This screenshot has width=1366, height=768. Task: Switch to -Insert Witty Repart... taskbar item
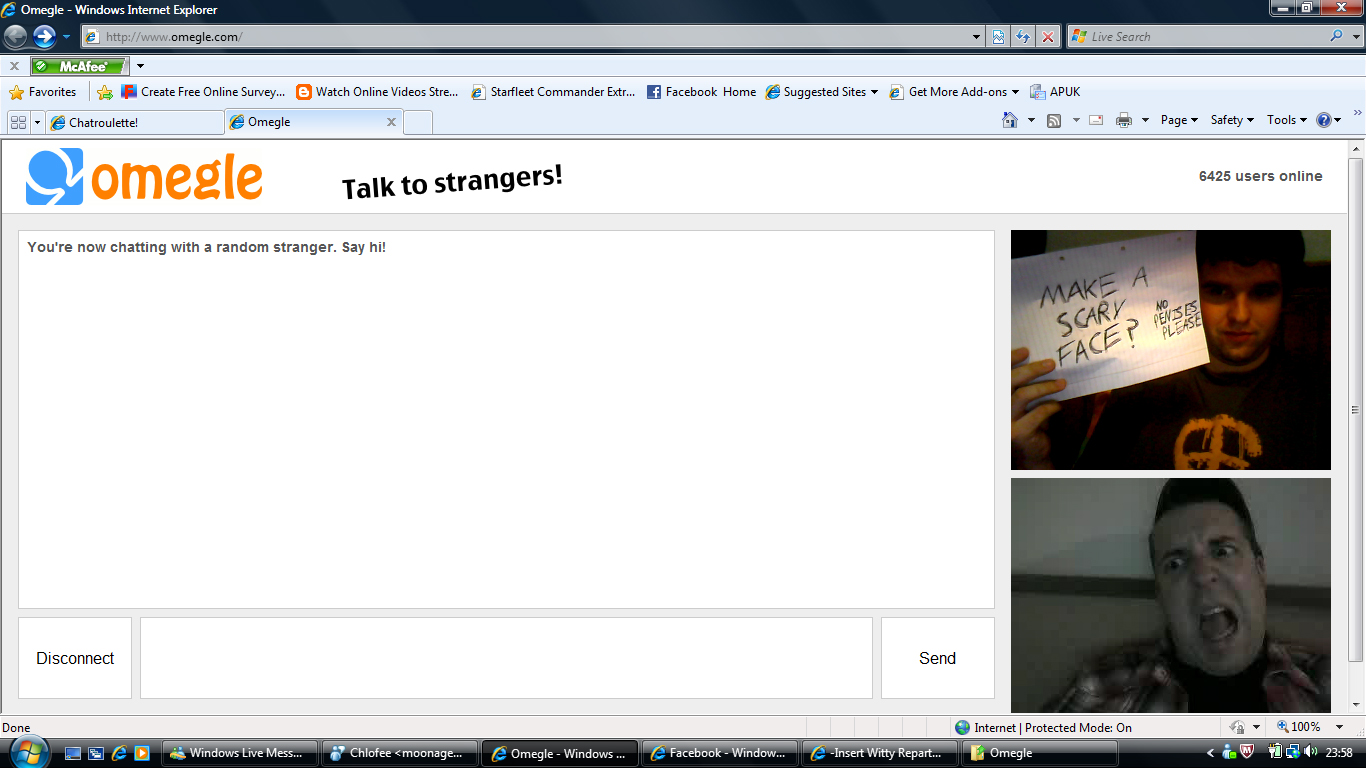click(879, 753)
